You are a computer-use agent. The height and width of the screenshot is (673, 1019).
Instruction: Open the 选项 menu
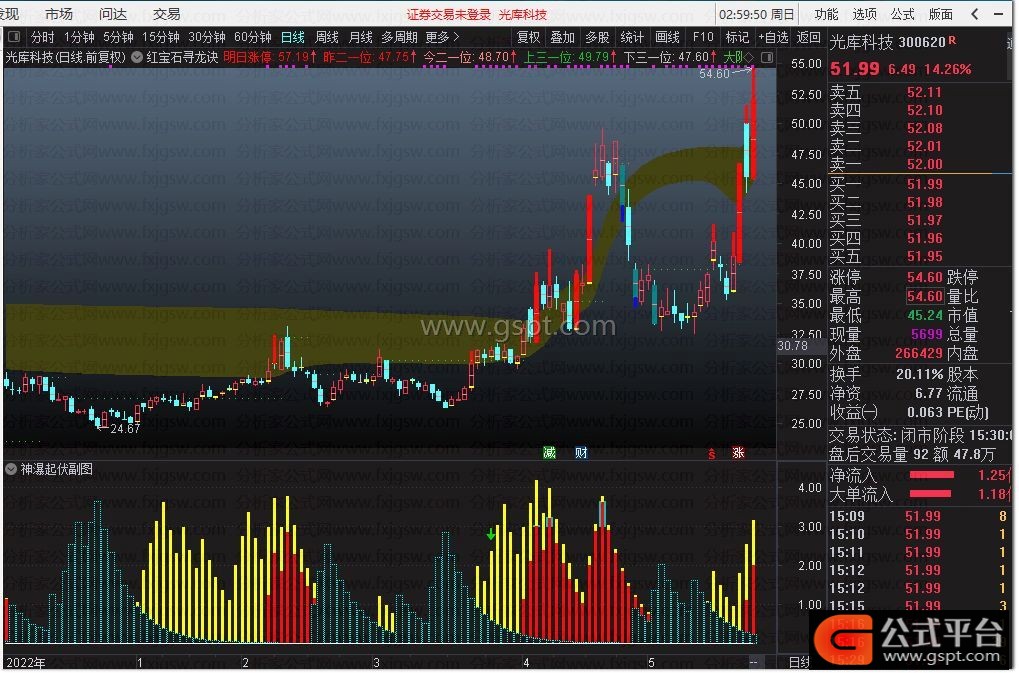pos(864,14)
